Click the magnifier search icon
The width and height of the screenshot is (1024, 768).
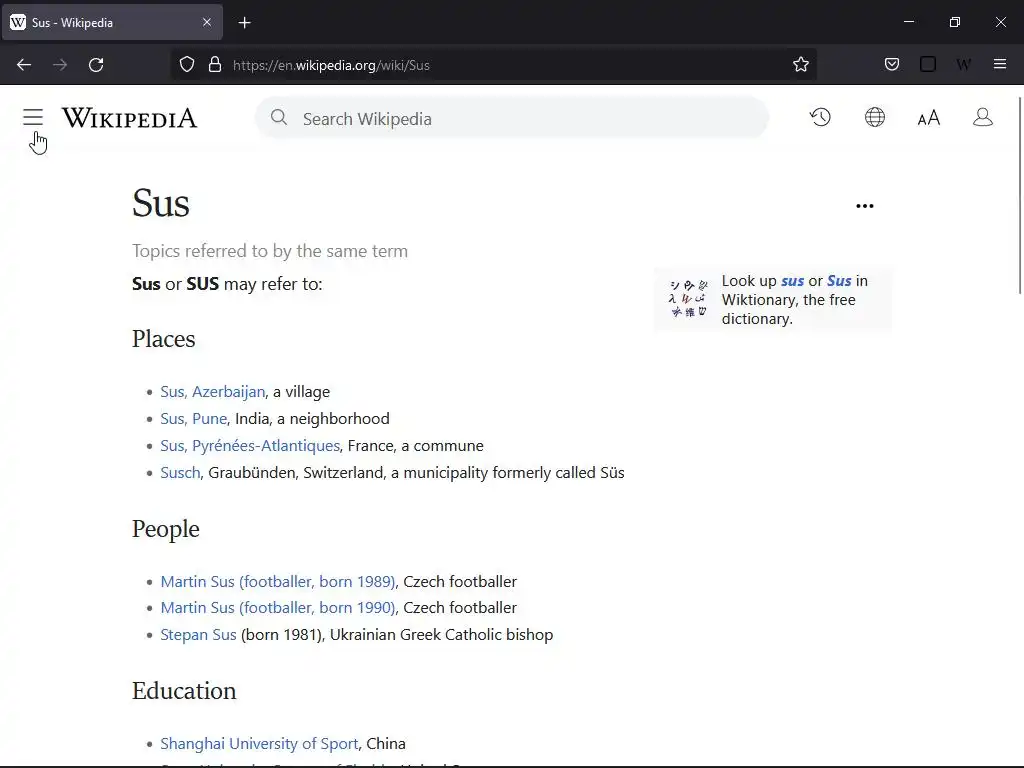pyautogui.click(x=279, y=118)
